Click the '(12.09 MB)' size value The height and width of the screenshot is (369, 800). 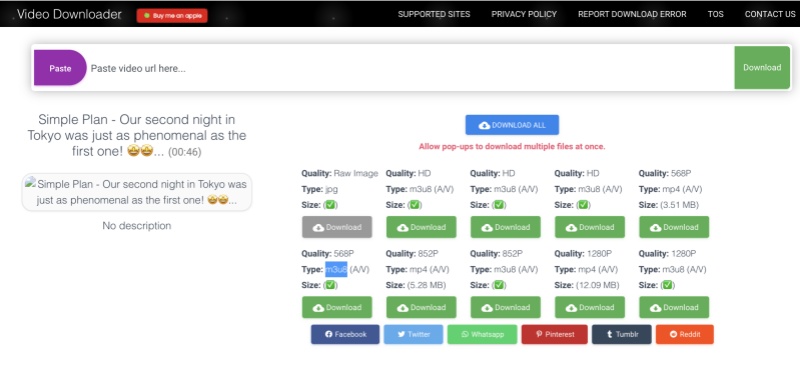[x=597, y=285]
